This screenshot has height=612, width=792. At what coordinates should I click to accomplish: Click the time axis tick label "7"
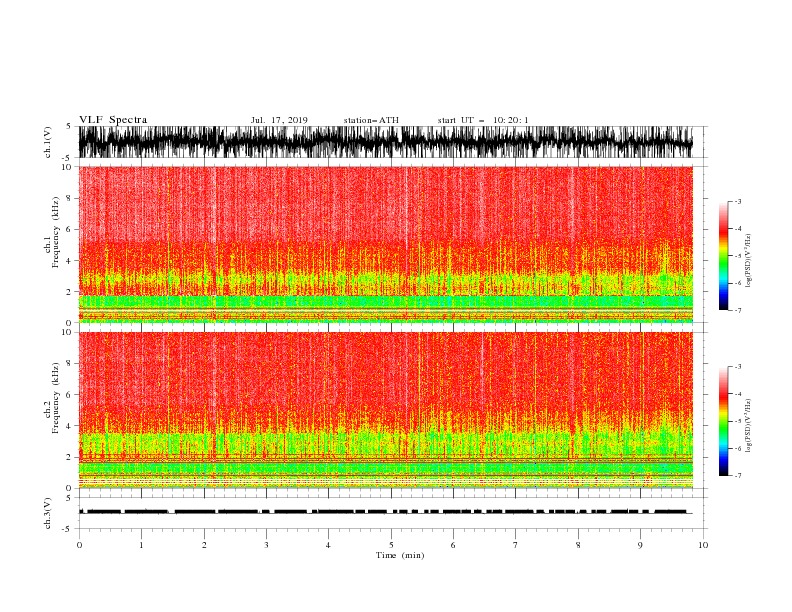coord(516,545)
